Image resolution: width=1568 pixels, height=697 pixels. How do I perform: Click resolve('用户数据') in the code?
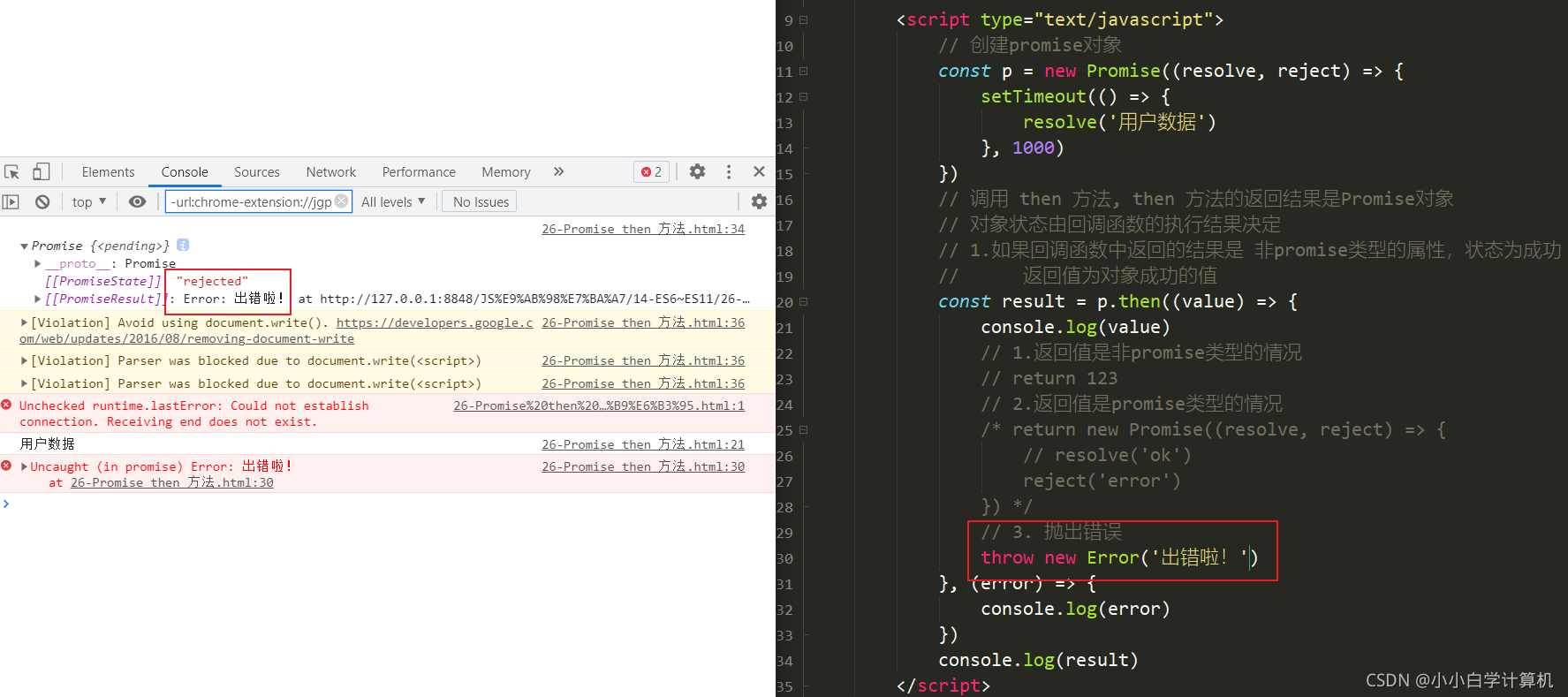tap(1119, 122)
